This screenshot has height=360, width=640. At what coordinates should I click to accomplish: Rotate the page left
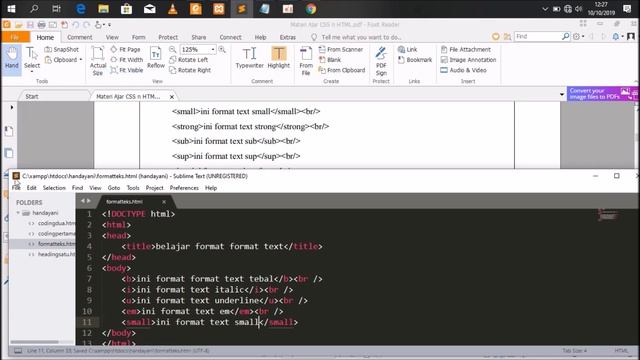[189, 60]
